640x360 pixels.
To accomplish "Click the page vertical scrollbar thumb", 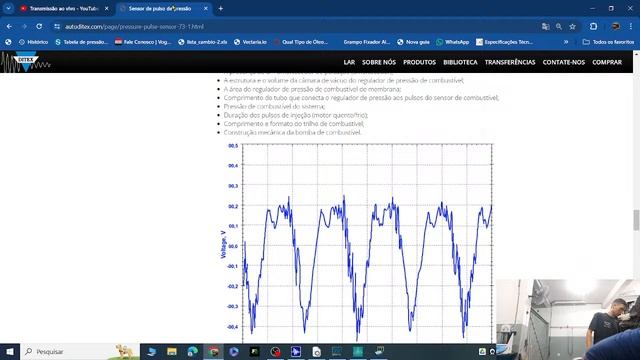I will pyautogui.click(x=636, y=220).
